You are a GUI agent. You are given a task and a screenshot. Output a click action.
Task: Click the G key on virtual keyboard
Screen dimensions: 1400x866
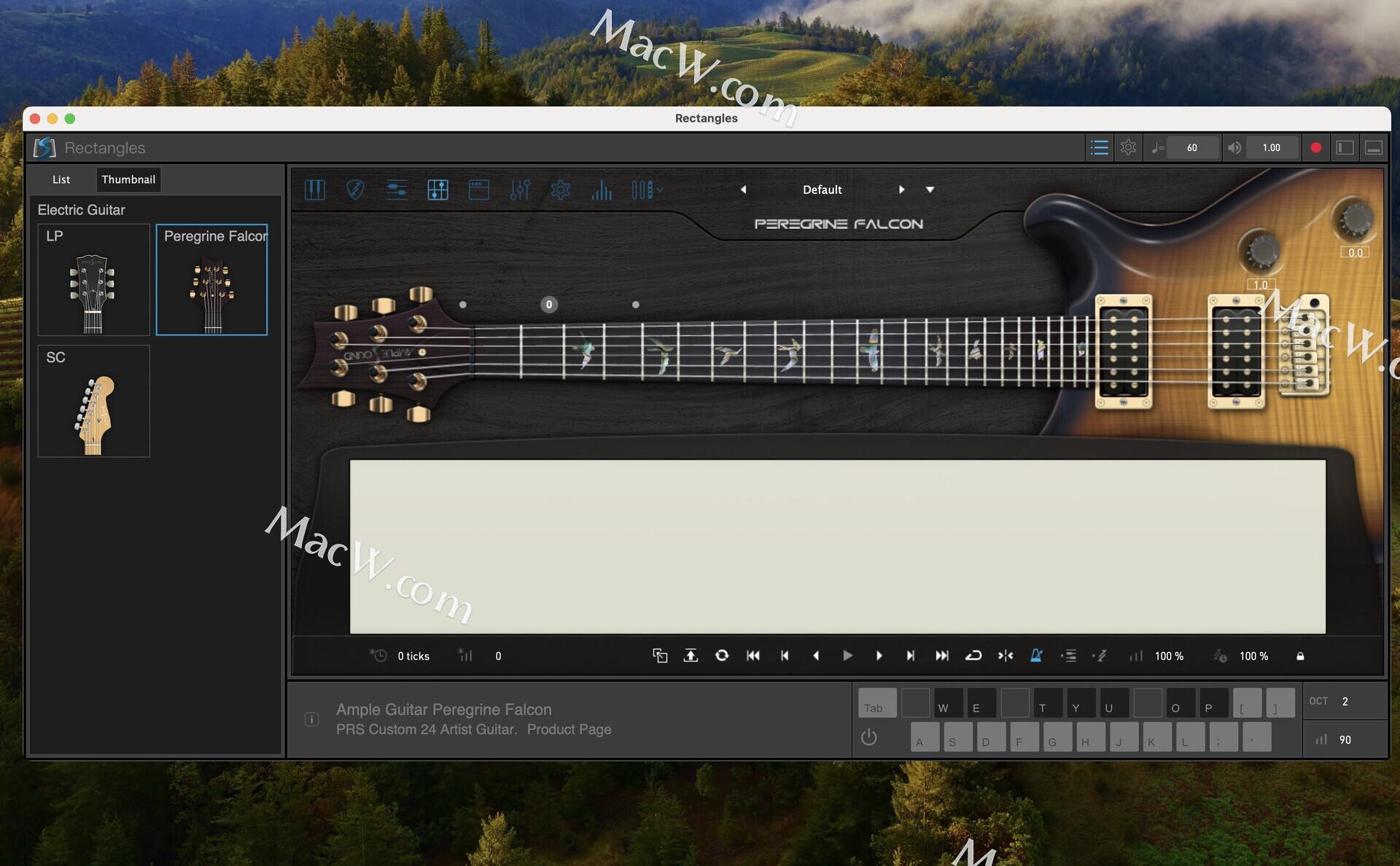(x=1057, y=737)
